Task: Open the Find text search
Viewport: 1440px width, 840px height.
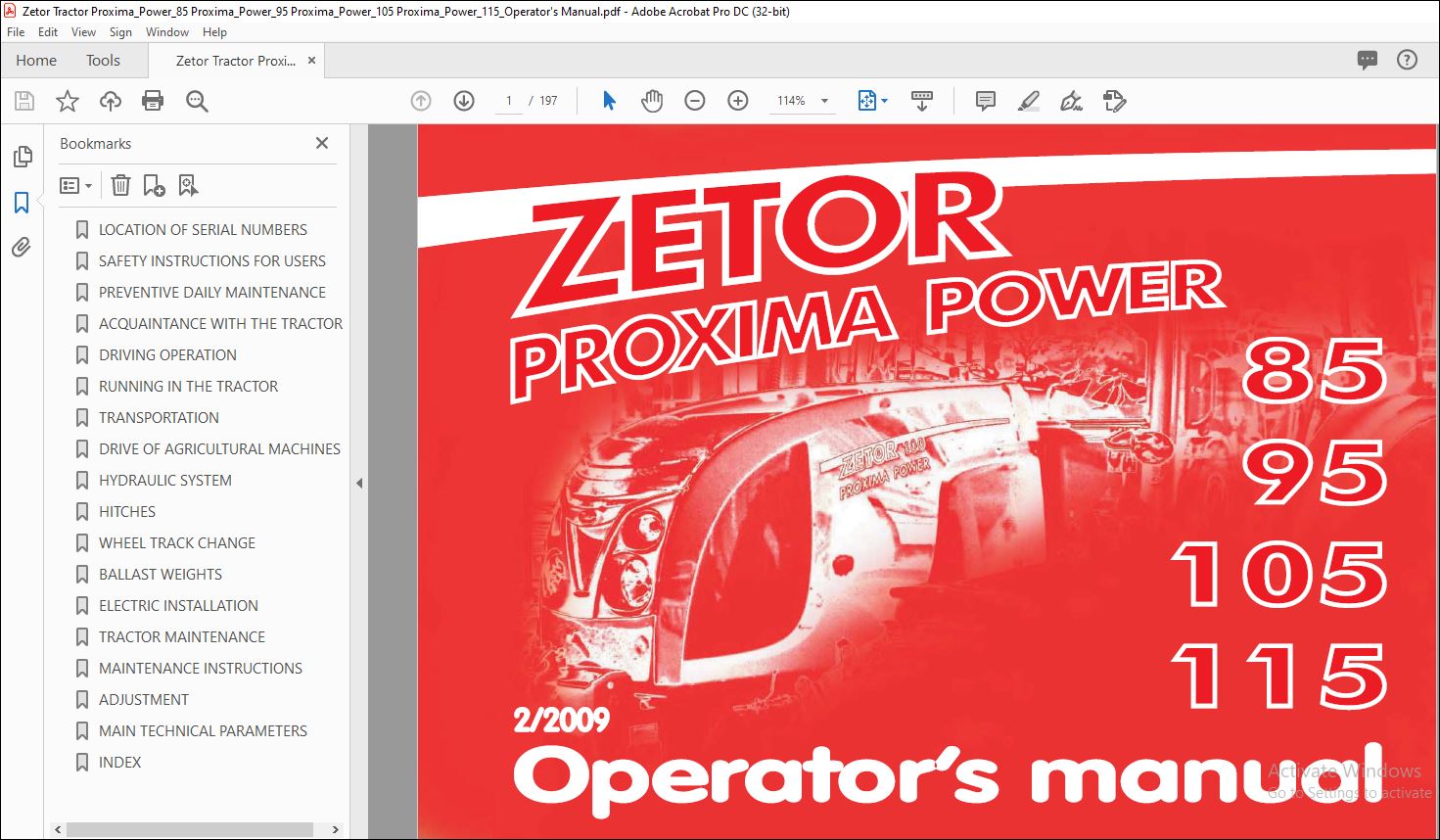Action: coord(197,101)
